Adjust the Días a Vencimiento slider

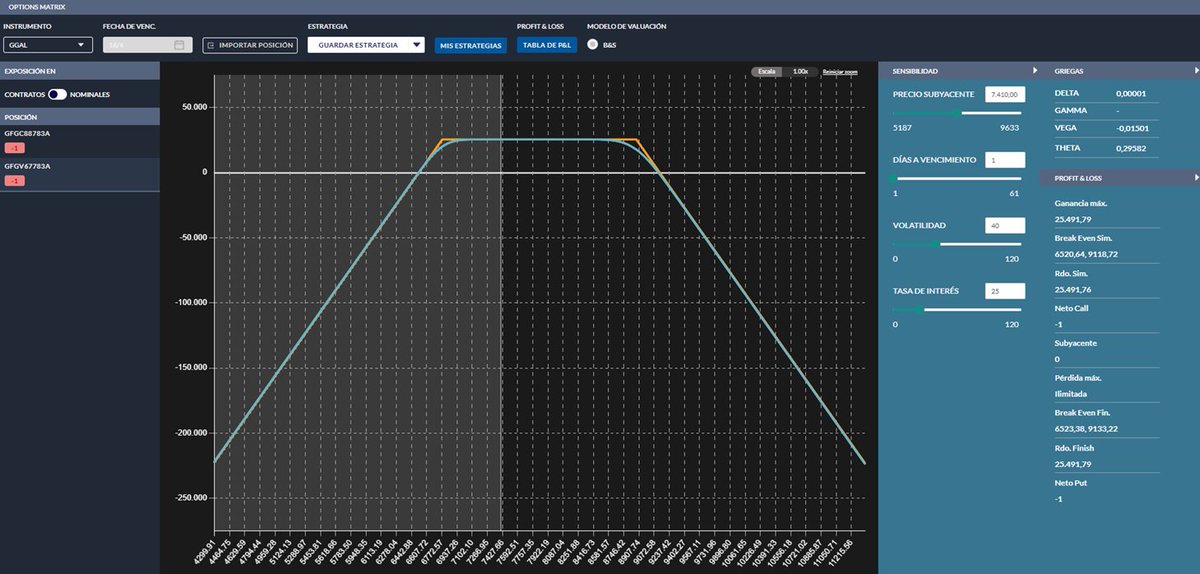[958, 178]
